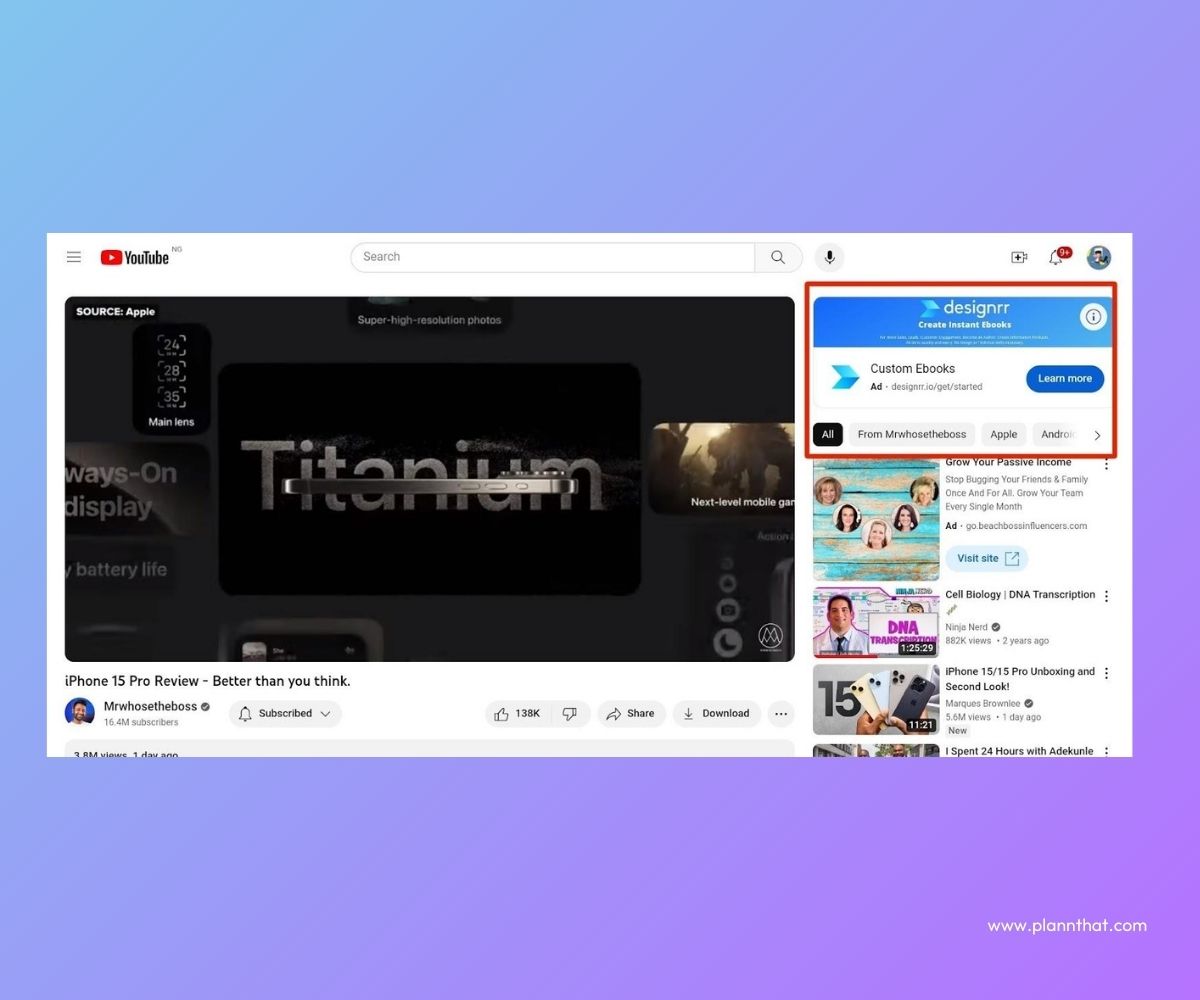The height and width of the screenshot is (1000, 1200).
Task: Focus the Search input field
Action: 552,257
